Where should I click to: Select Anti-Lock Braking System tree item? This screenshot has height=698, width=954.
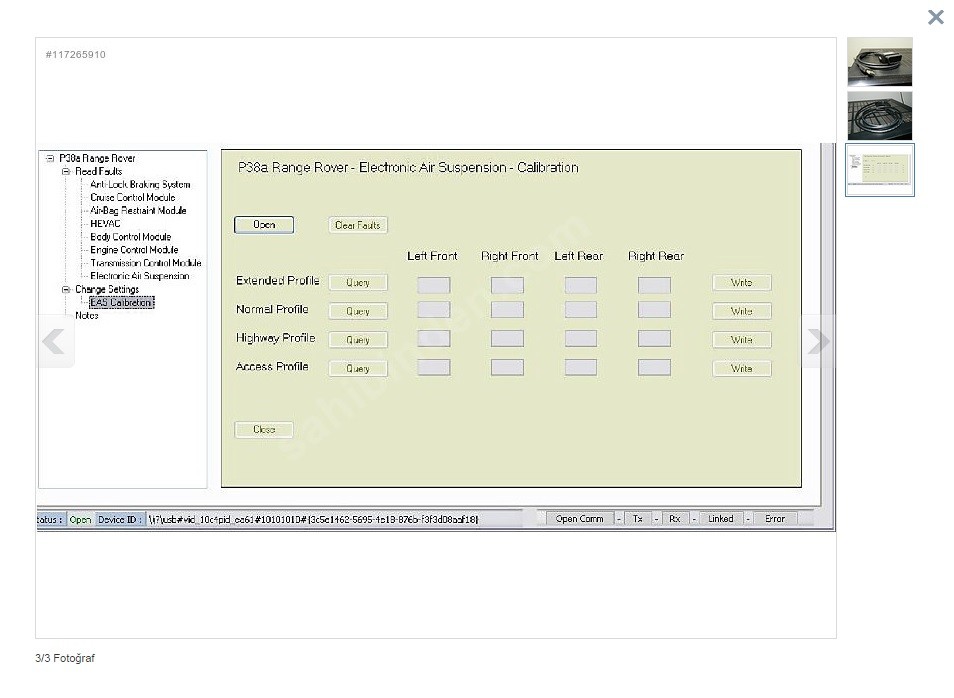tap(139, 184)
